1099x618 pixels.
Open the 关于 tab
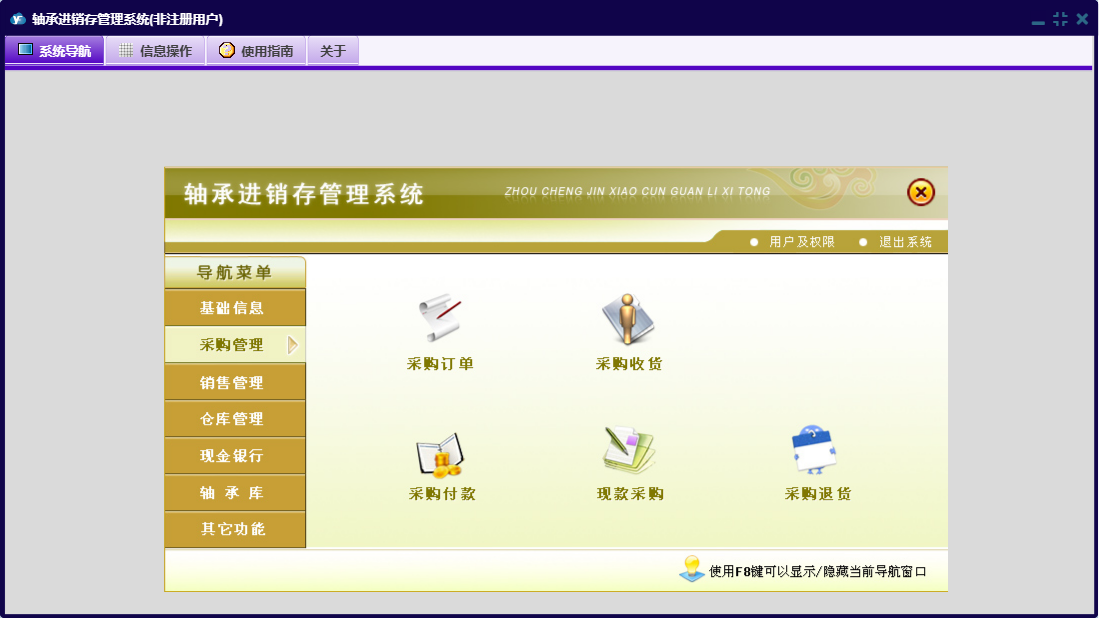(x=333, y=50)
